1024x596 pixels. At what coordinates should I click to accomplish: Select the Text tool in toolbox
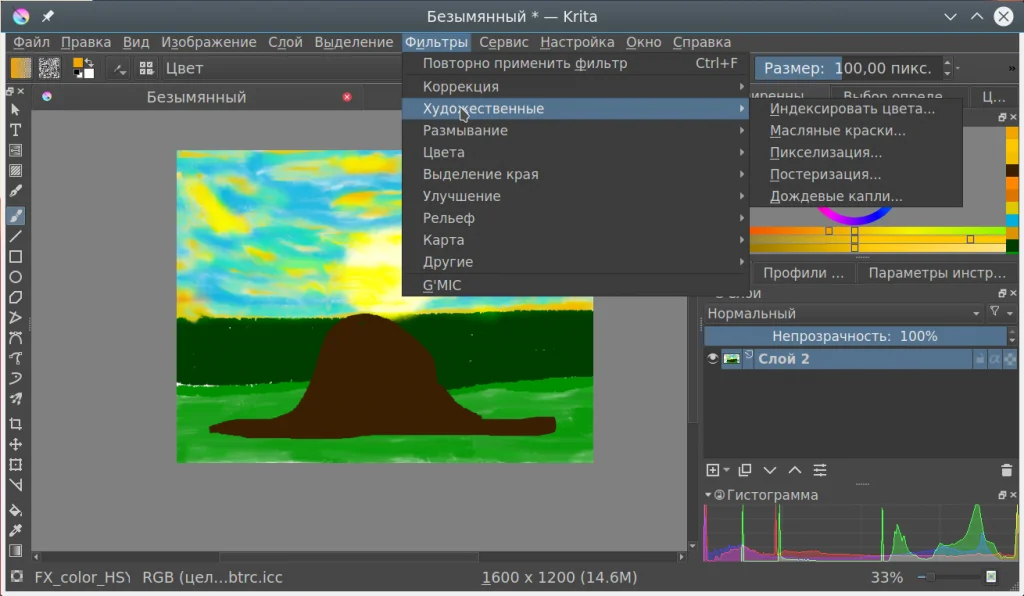15,130
